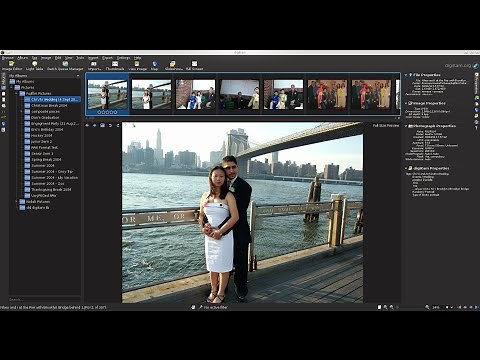Open the Map search left sidebar tab
The width and height of the screenshot is (480, 360).
point(3,123)
